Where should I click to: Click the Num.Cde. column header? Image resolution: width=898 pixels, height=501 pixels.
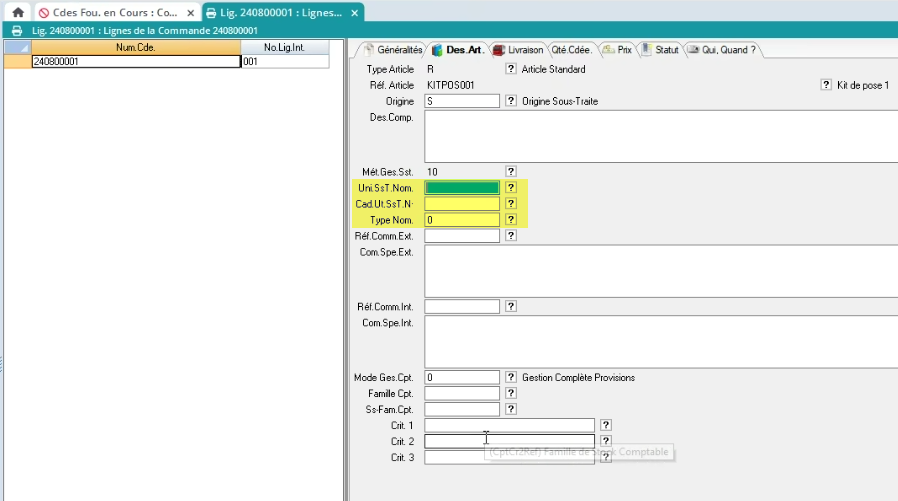135,47
